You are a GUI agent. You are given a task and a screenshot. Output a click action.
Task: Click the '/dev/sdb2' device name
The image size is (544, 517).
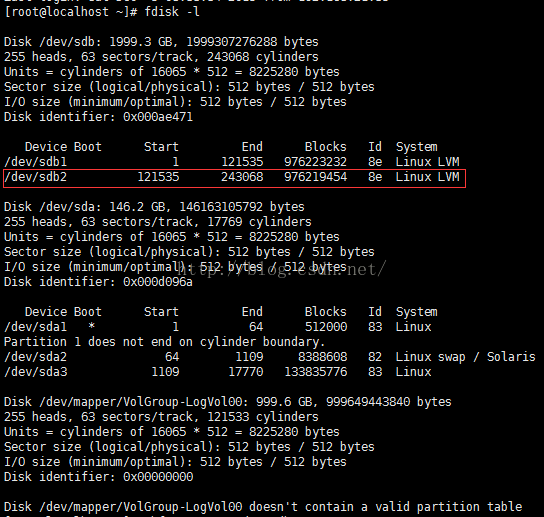(x=35, y=177)
